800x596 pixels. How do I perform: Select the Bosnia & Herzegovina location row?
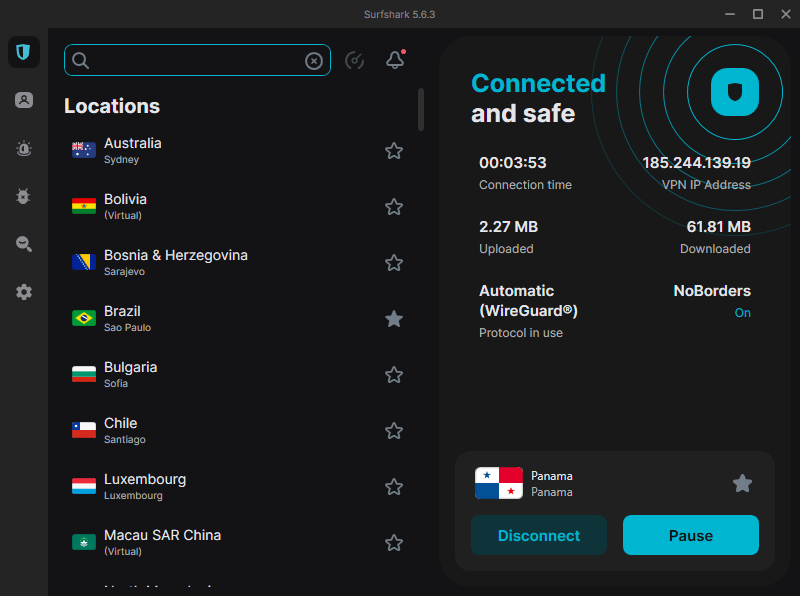[x=238, y=263]
